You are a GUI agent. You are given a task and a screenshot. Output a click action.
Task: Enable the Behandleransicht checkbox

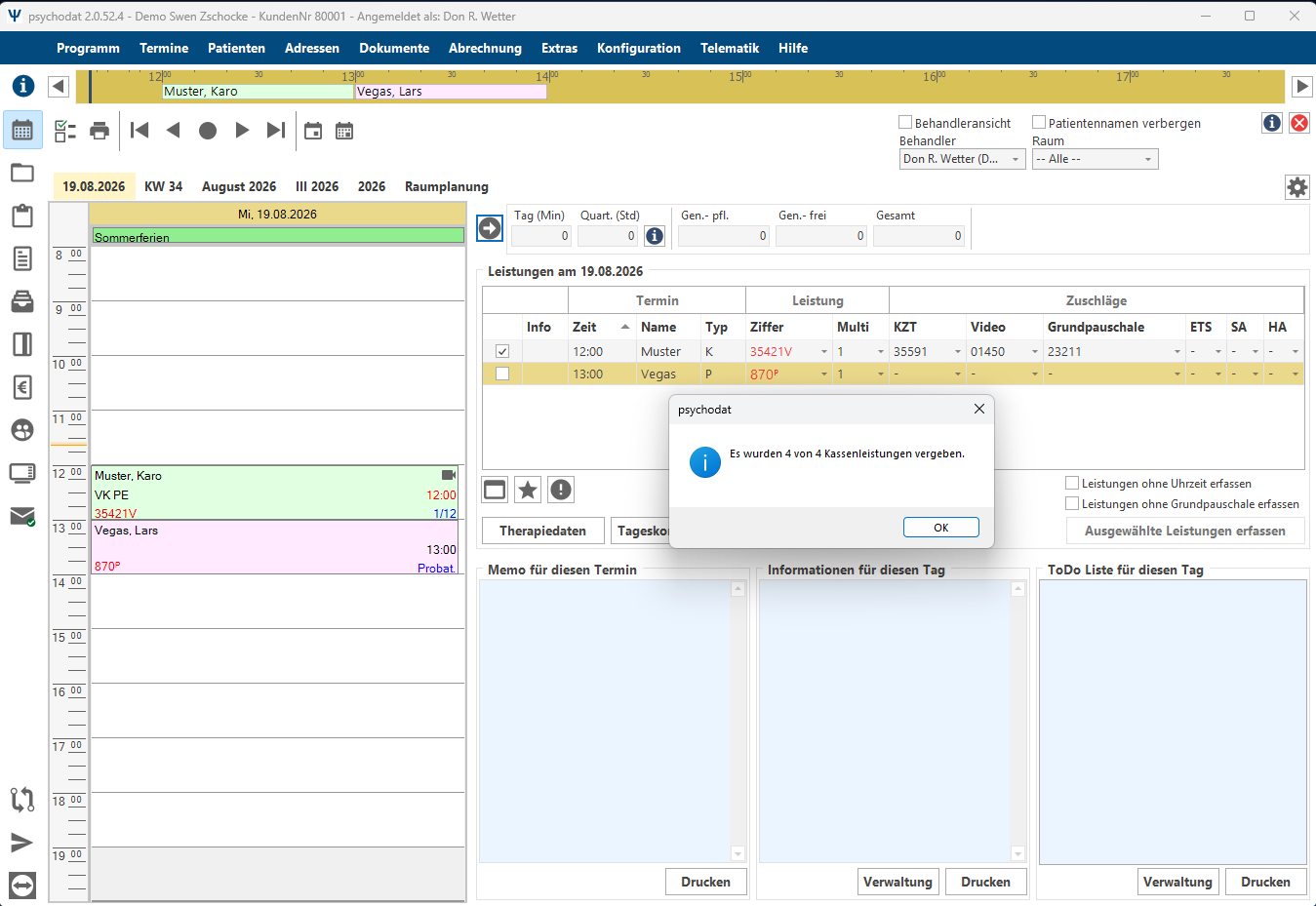(905, 123)
